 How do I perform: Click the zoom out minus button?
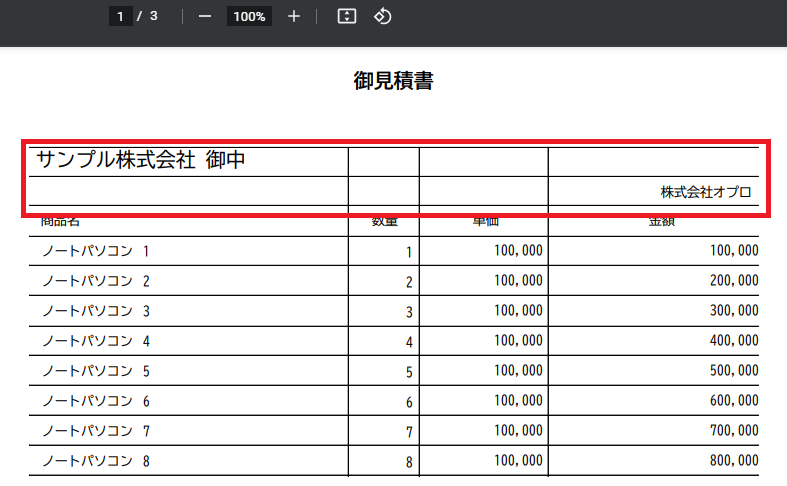click(205, 16)
